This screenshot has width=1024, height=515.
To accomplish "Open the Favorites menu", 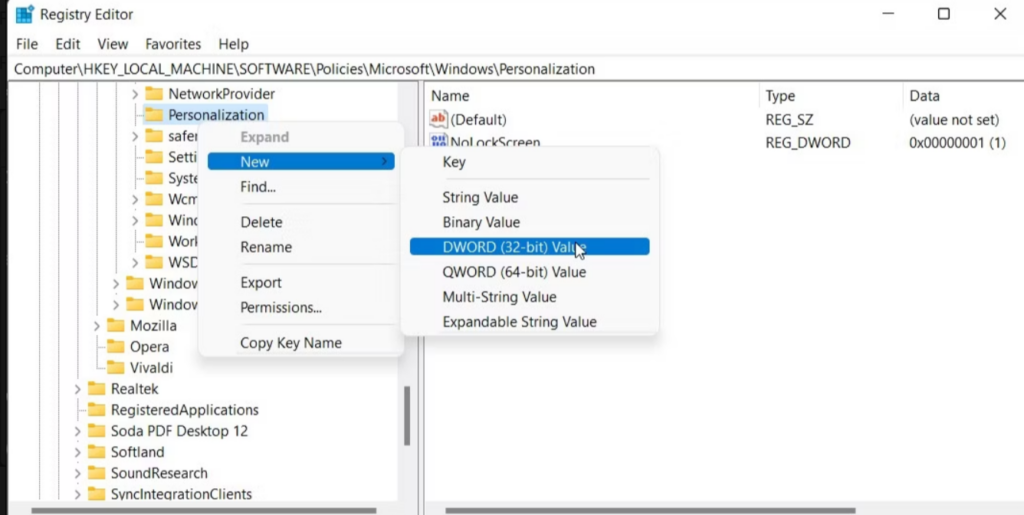I will (x=173, y=44).
